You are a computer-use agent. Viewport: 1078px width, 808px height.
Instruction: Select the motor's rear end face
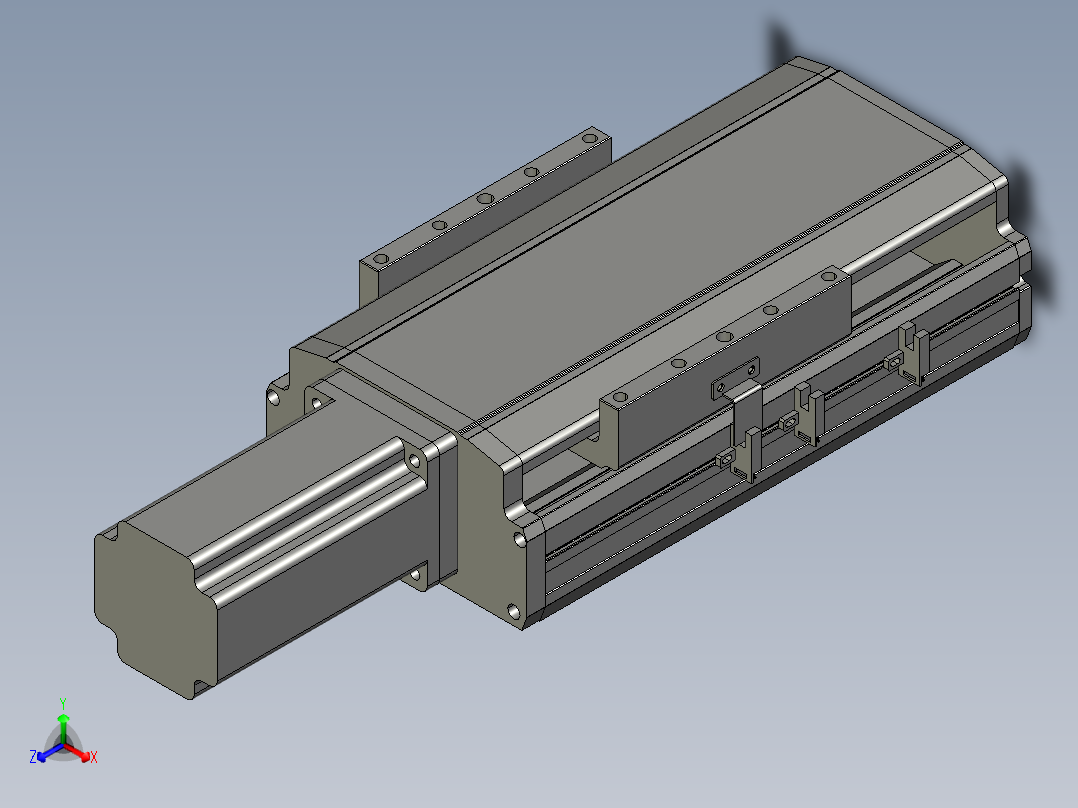[x=155, y=609]
